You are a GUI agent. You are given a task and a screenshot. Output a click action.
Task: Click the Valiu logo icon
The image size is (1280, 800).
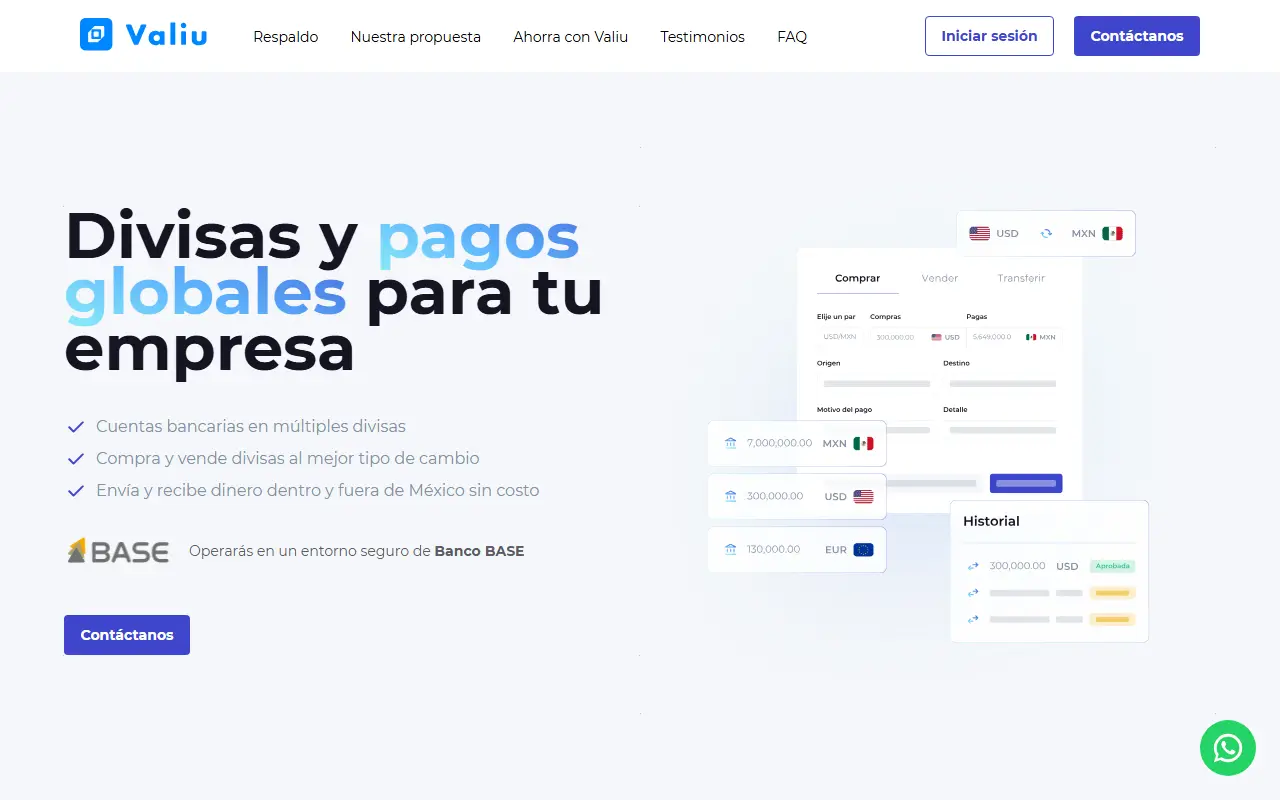coord(96,35)
